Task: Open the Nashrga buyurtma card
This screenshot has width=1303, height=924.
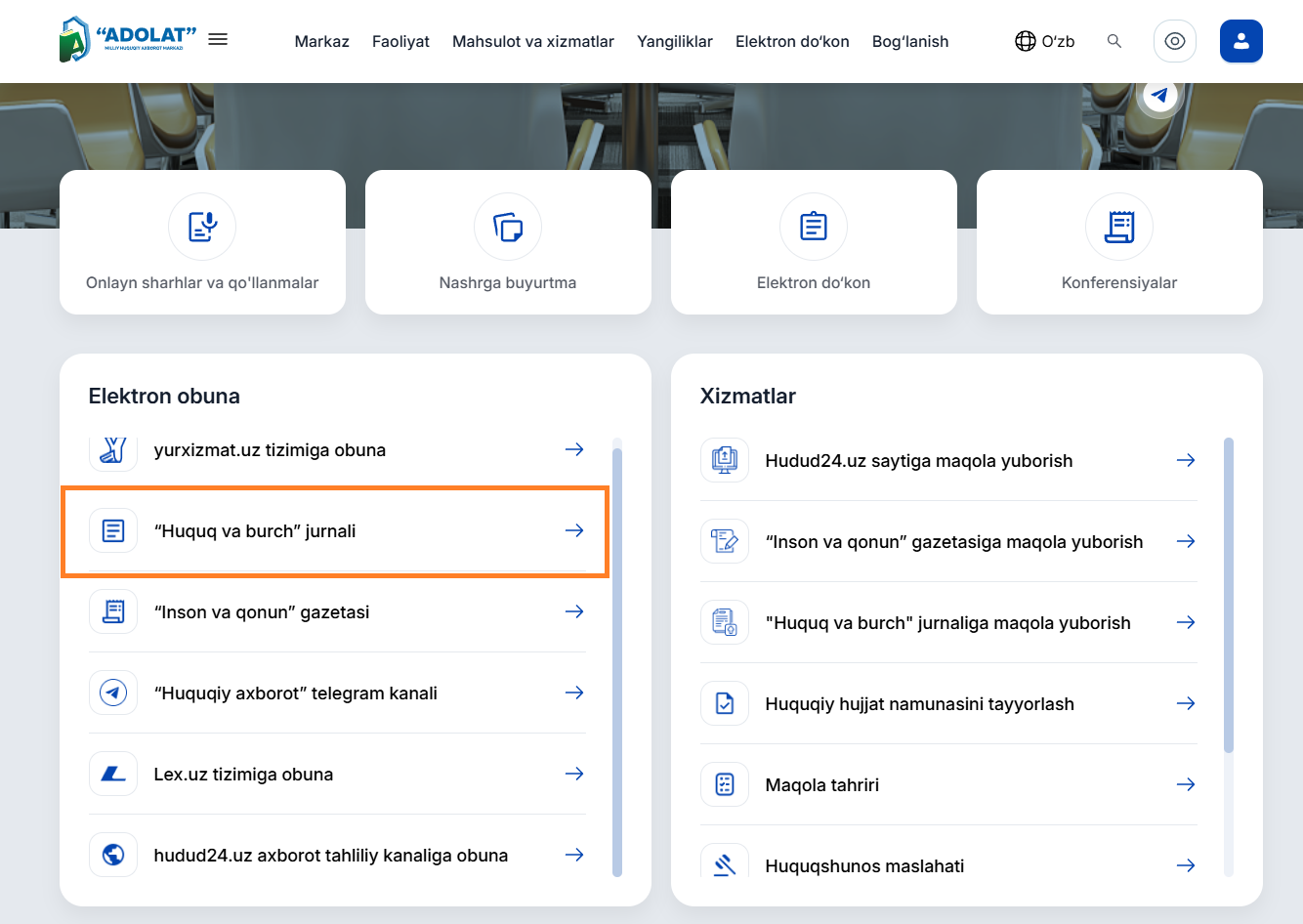Action: [x=508, y=242]
